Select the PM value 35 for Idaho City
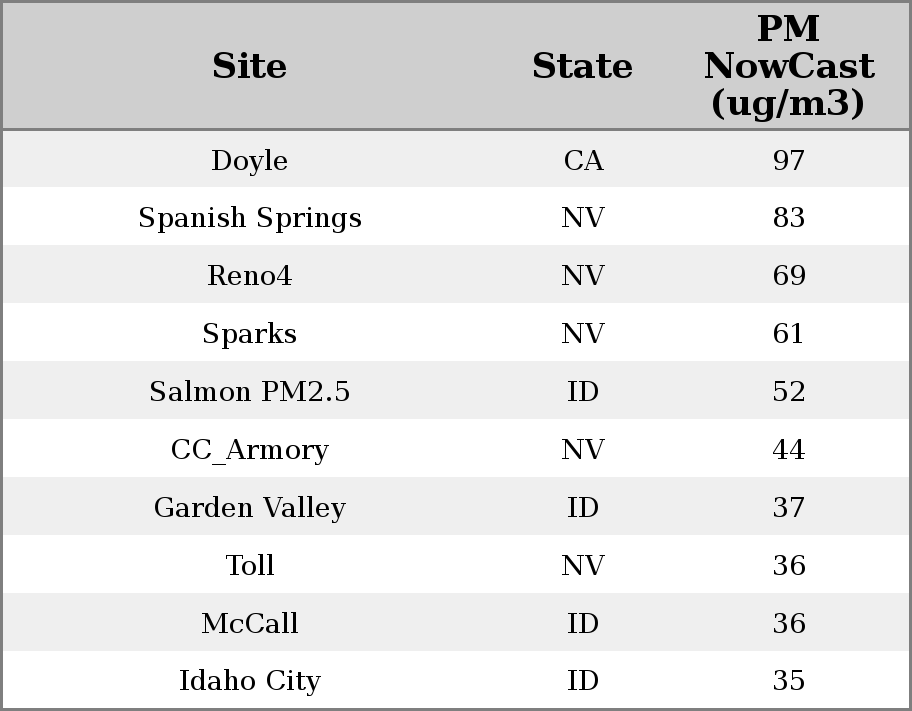912x711 pixels. pos(789,681)
